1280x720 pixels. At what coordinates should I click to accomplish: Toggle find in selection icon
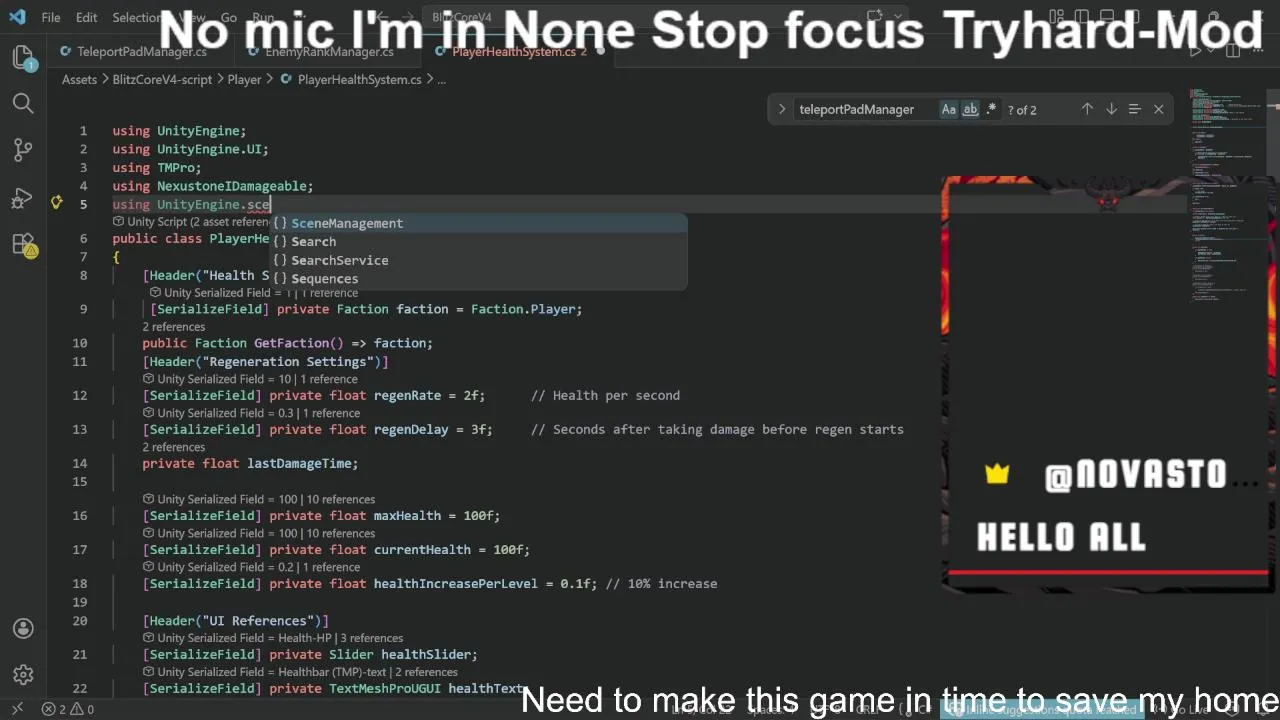1134,109
